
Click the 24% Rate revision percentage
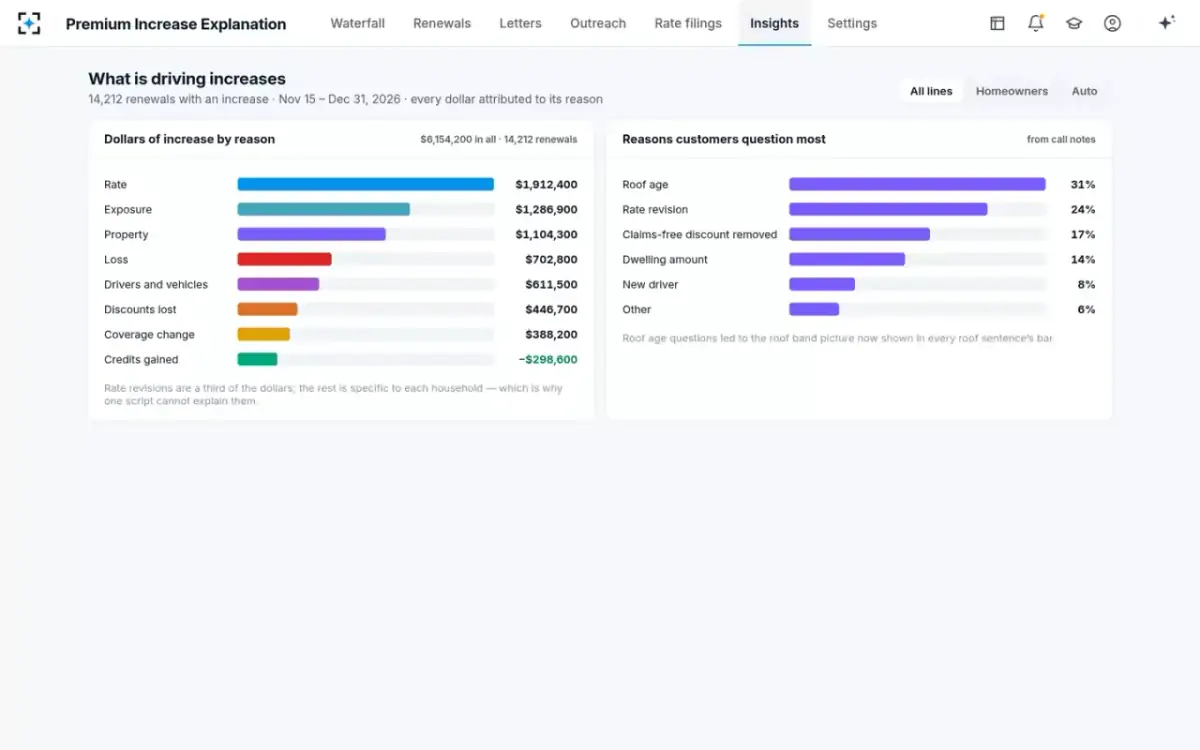point(1083,210)
